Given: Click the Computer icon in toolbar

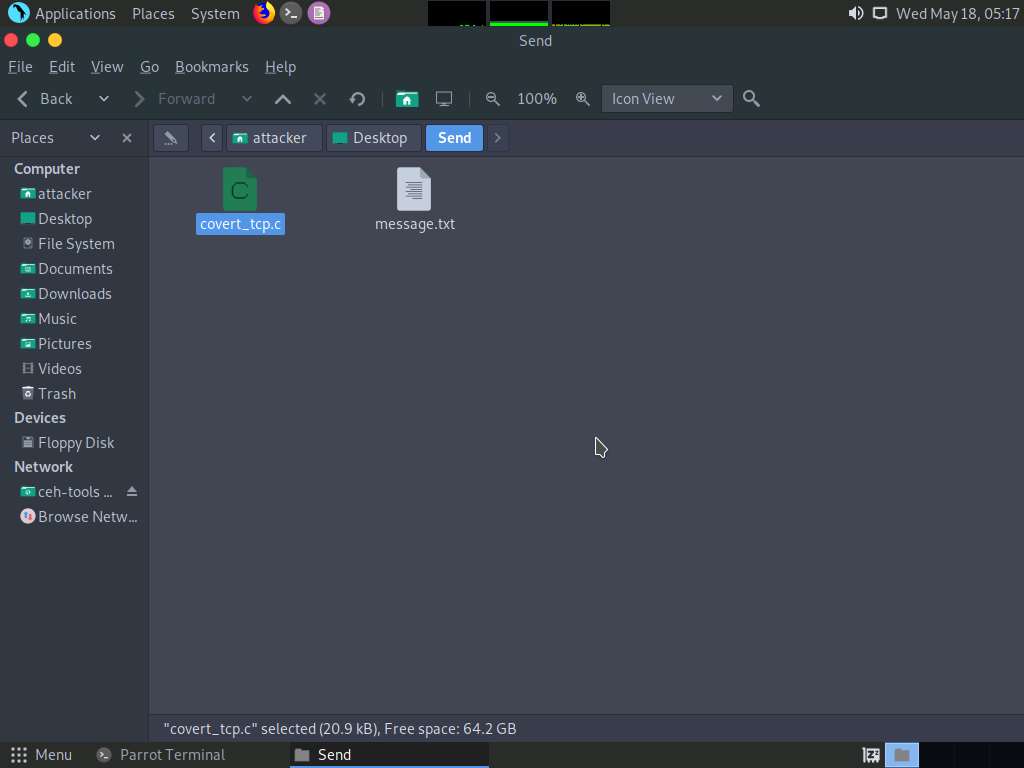Looking at the screenshot, I should tap(444, 99).
